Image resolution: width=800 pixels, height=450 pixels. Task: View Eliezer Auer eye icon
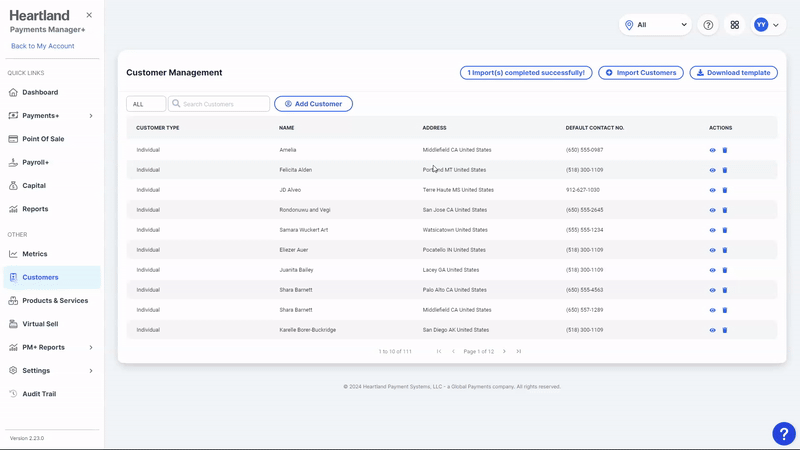pyautogui.click(x=712, y=250)
